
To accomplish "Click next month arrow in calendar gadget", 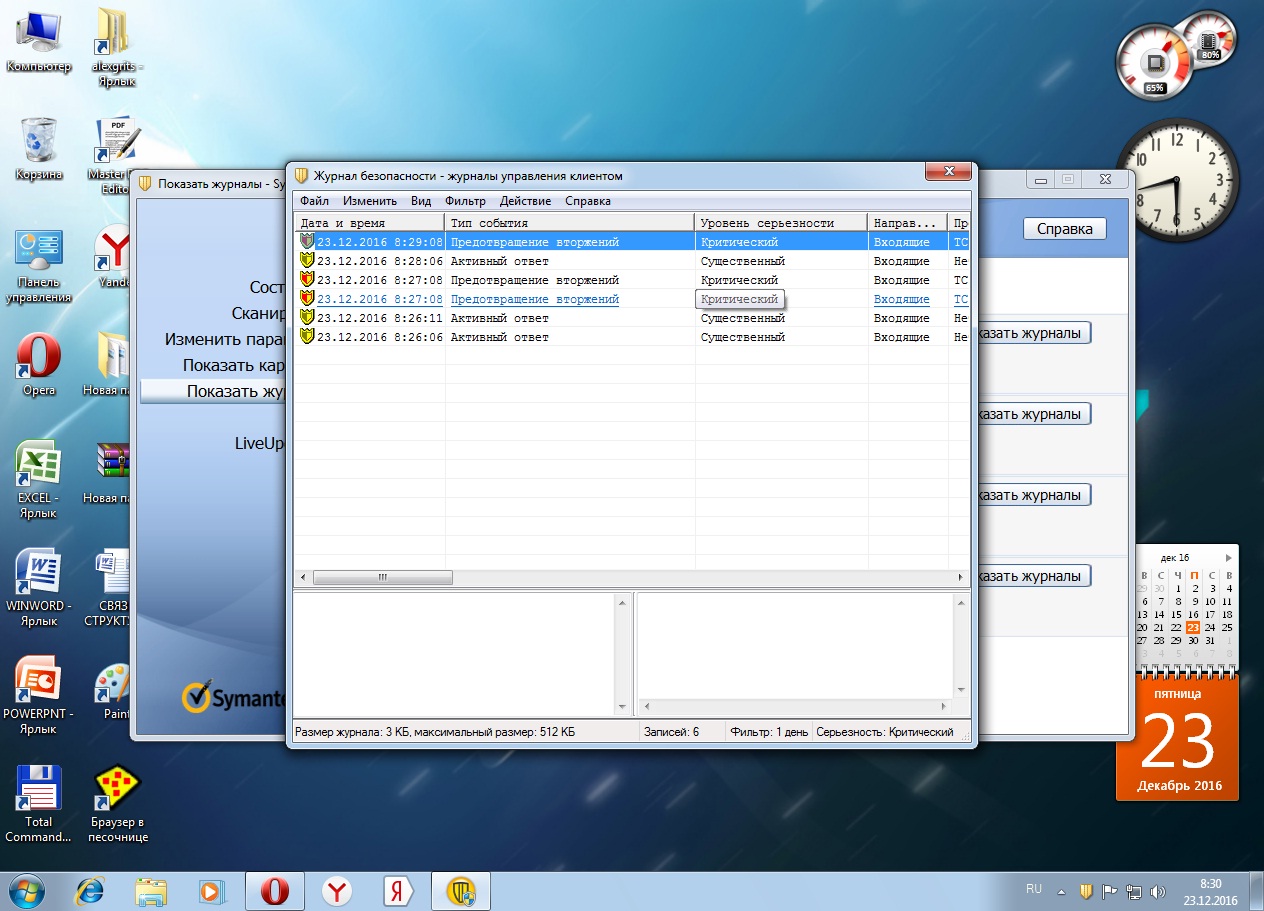I will 1228,557.
